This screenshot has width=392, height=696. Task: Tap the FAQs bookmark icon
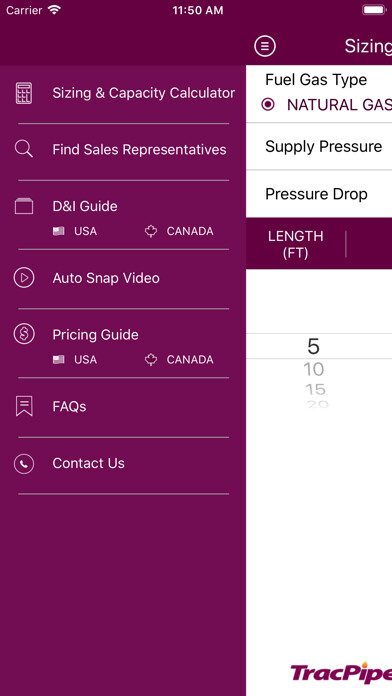tap(24, 406)
